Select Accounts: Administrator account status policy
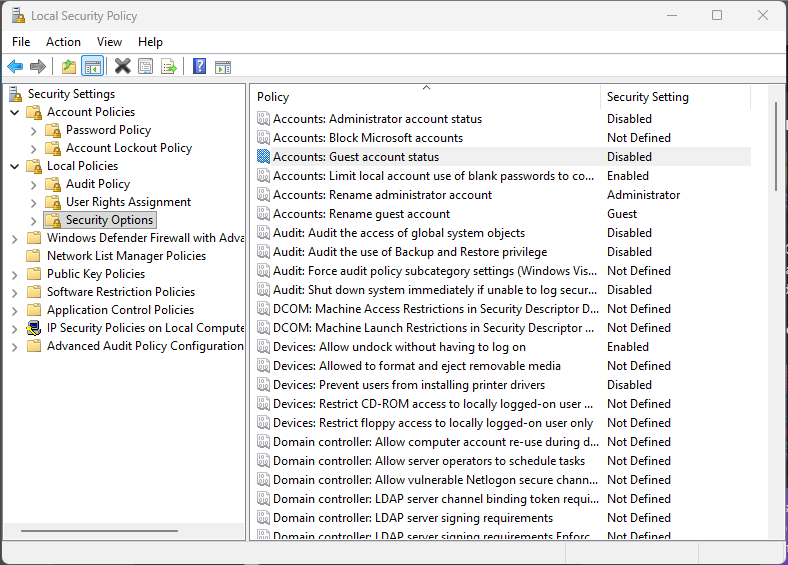The height and width of the screenshot is (565, 788). [x=377, y=119]
